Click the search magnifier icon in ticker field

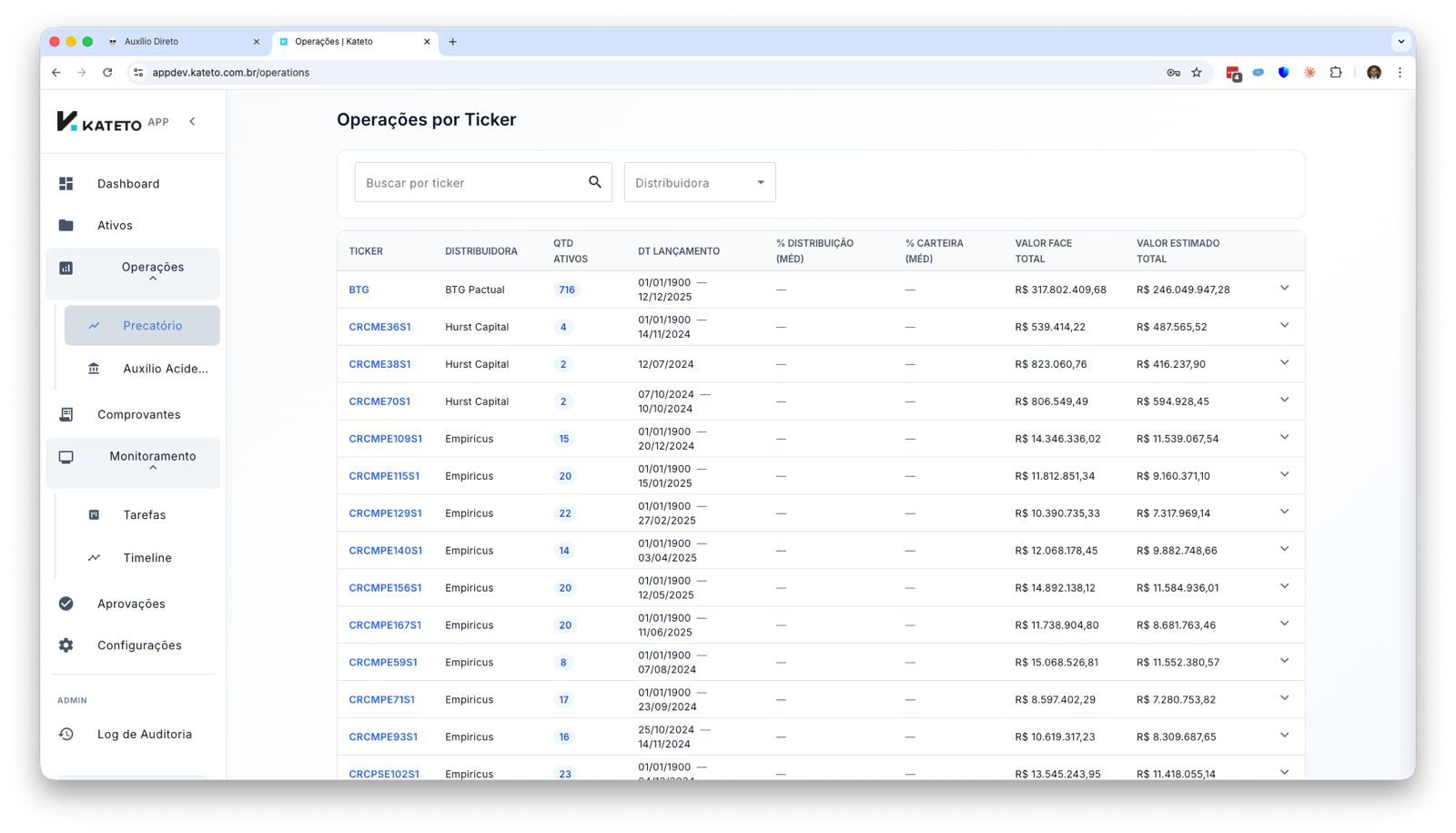coord(594,182)
